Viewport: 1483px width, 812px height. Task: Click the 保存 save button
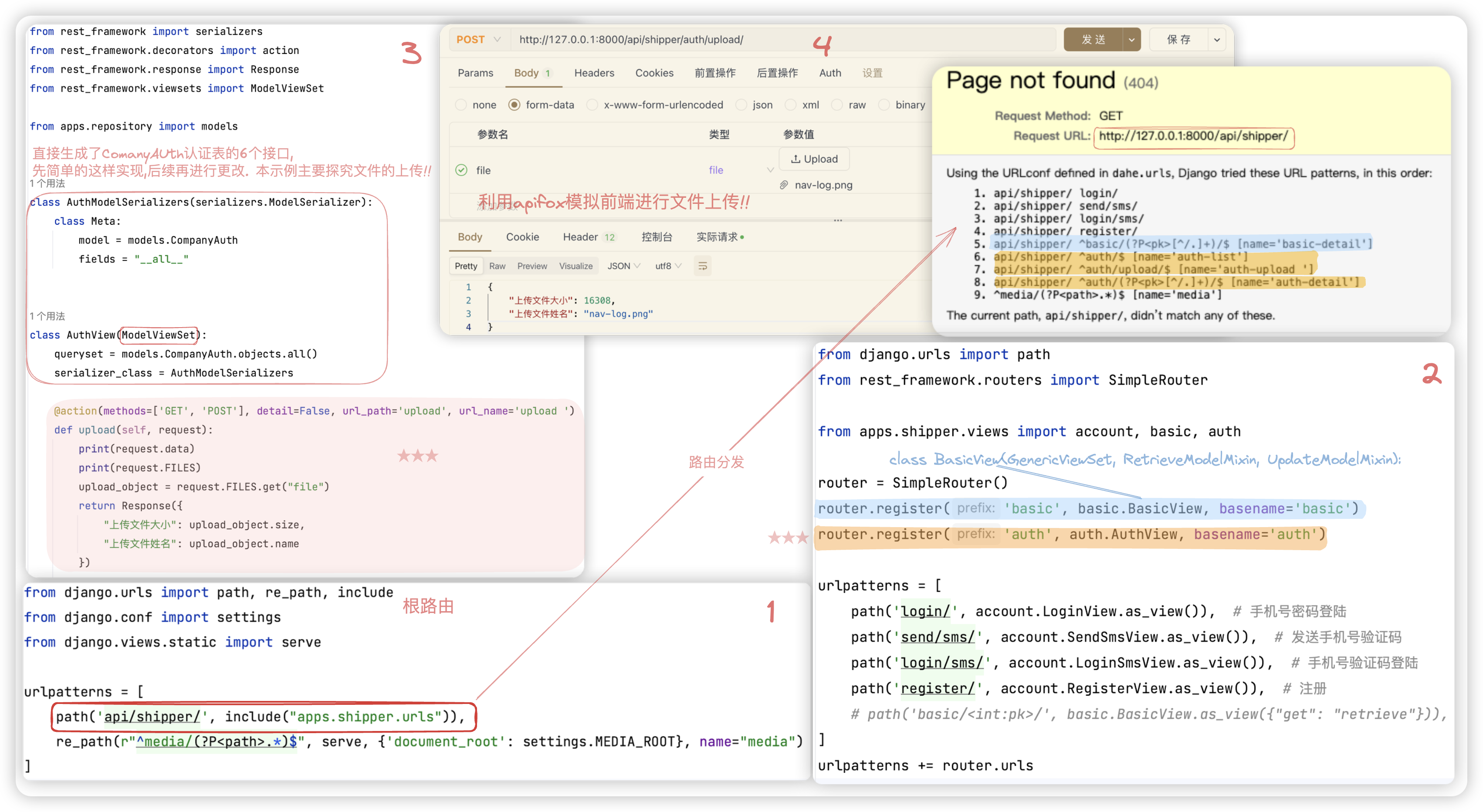pyautogui.click(x=1178, y=40)
